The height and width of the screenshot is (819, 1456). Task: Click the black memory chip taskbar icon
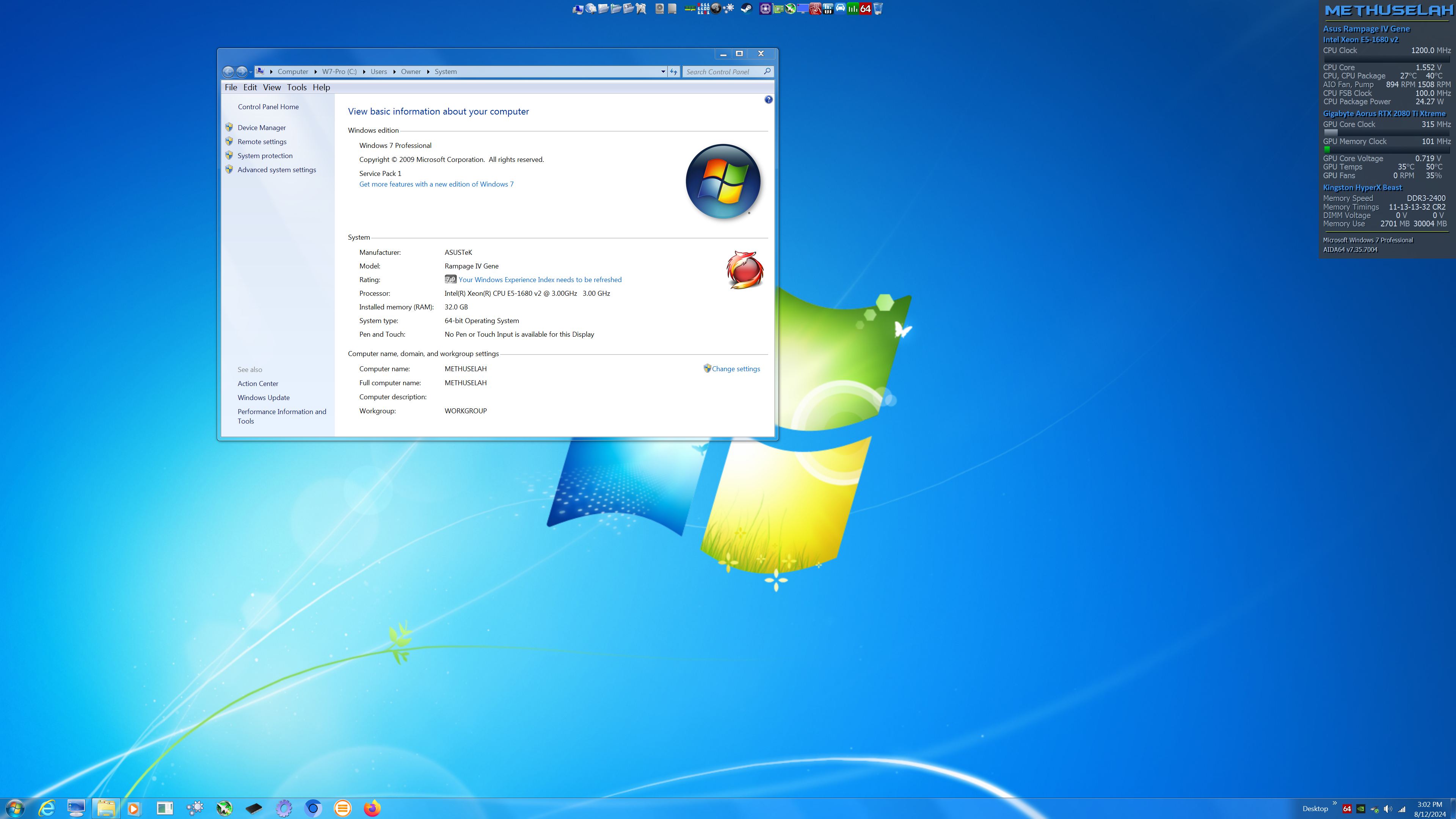tap(254, 808)
